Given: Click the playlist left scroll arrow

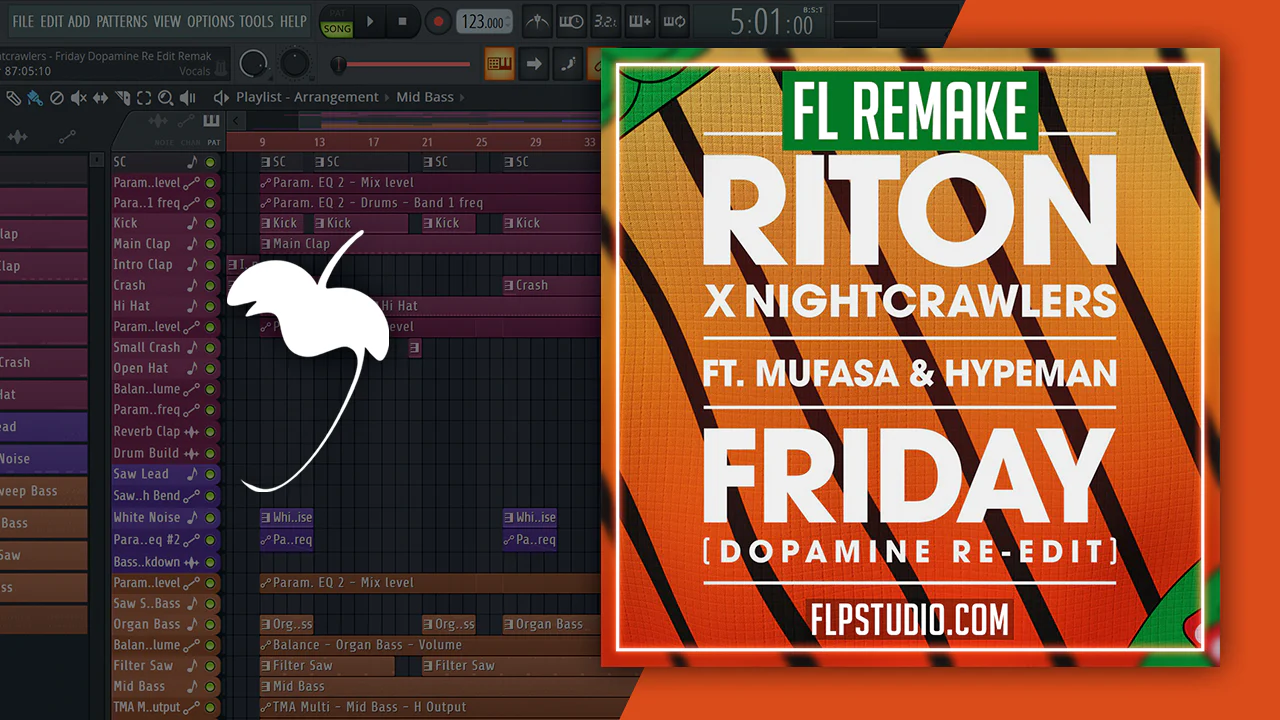Looking at the screenshot, I should tap(236, 122).
